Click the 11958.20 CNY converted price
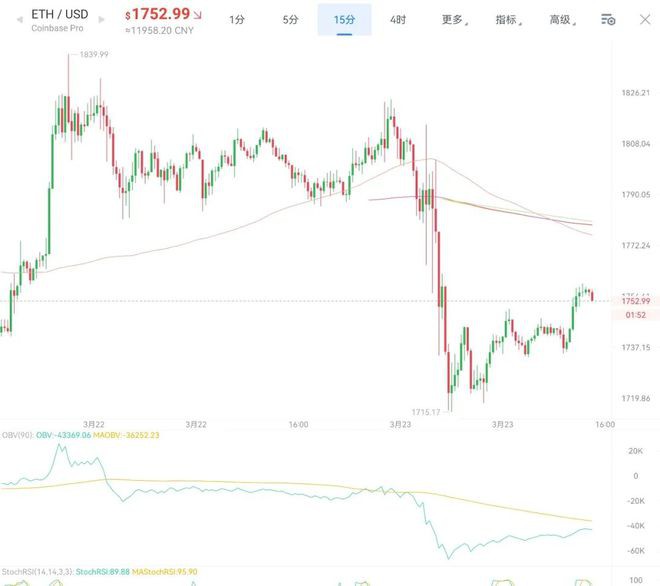Image resolution: width=660 pixels, height=586 pixels. click(161, 31)
